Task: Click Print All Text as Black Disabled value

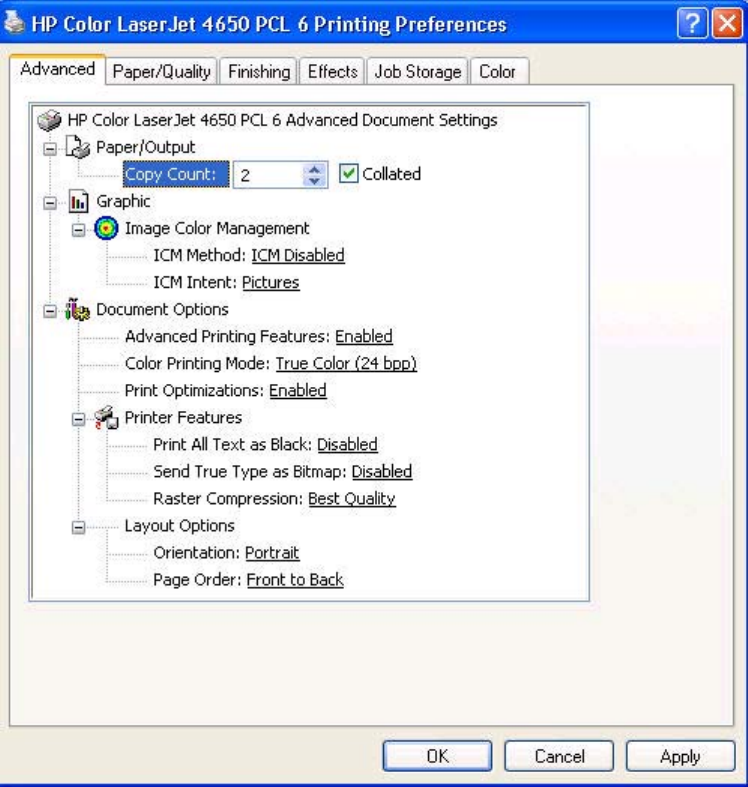Action: [x=347, y=445]
